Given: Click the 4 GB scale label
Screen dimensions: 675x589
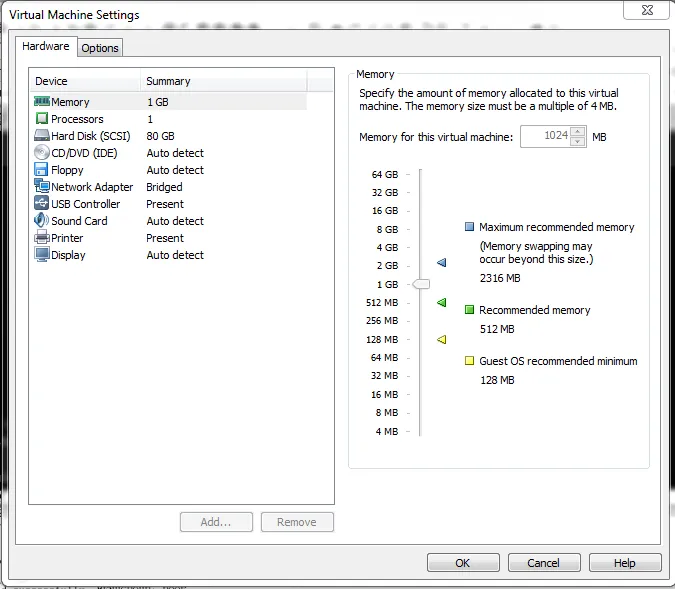Looking at the screenshot, I should point(387,248).
